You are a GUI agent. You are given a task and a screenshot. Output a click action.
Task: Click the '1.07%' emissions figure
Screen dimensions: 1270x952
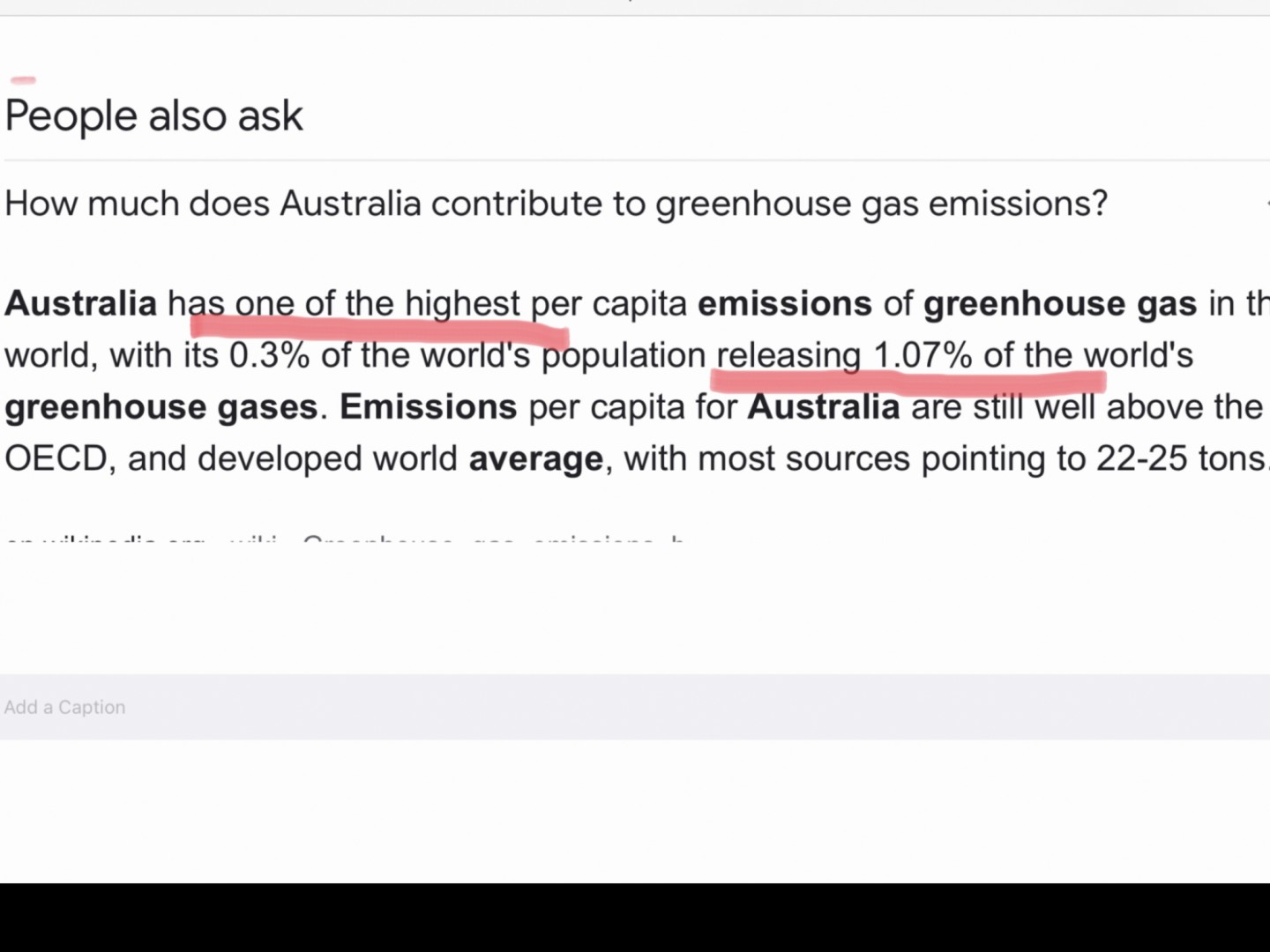coord(923,355)
